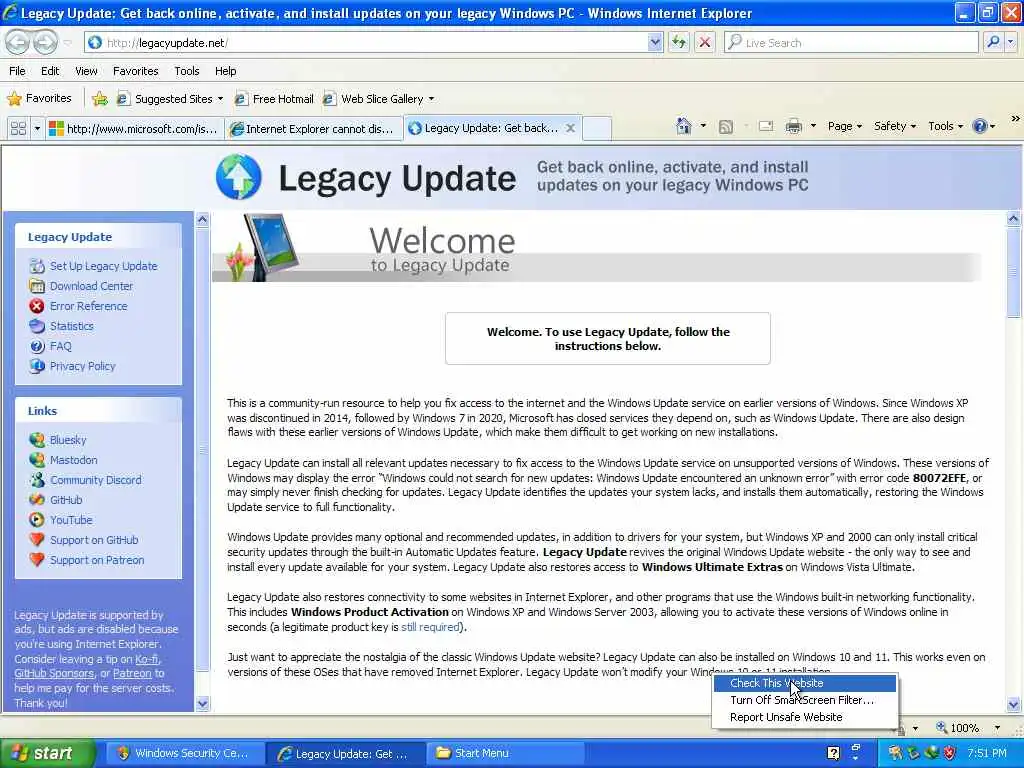Click the taskbar help question icon
The height and width of the screenshot is (768, 1024).
point(833,753)
